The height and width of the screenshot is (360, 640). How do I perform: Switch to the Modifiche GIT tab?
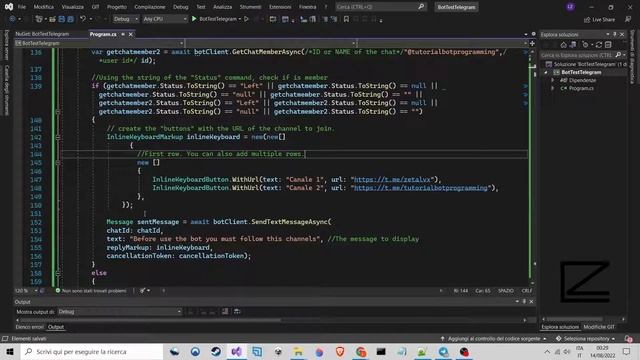pyautogui.click(x=599, y=327)
